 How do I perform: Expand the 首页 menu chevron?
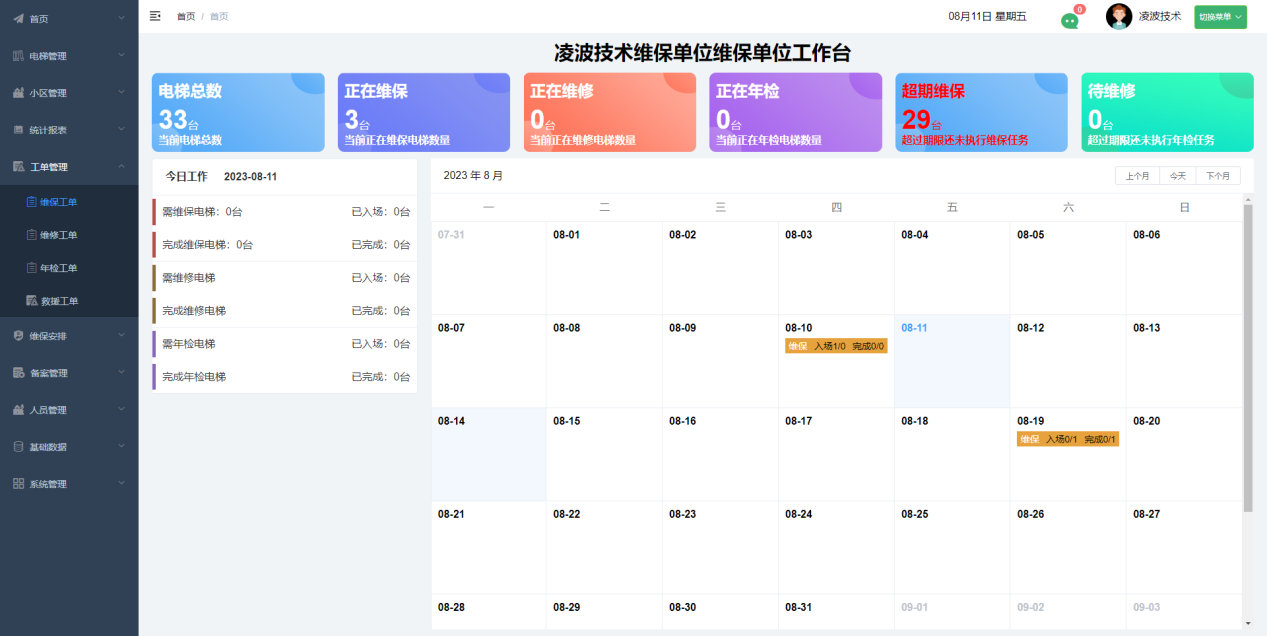(x=121, y=19)
